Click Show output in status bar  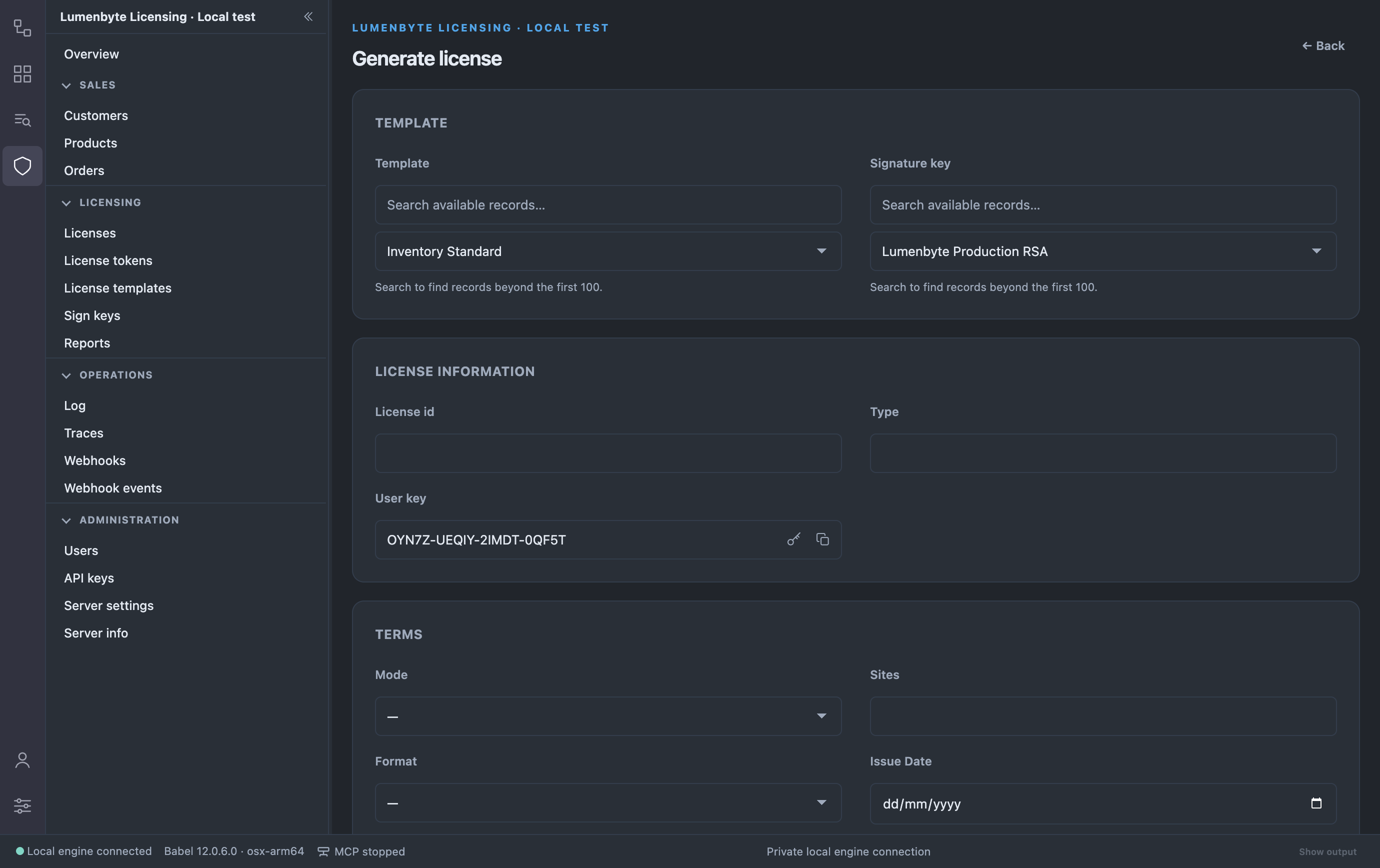point(1327,851)
